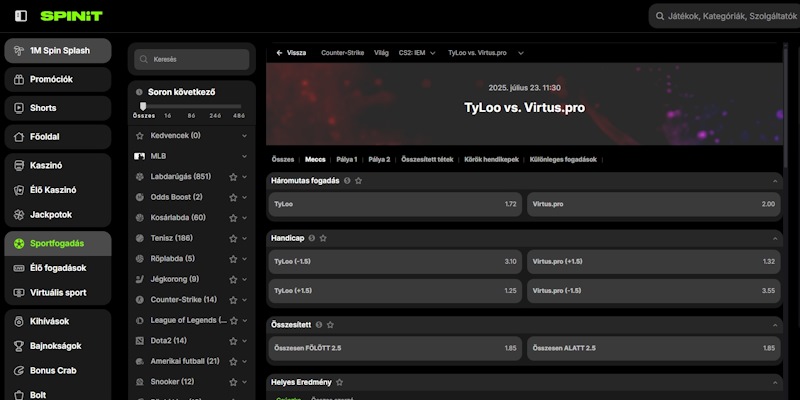Image resolution: width=800 pixels, height=400 pixels.
Task: Click info icon next to Összesített
Action: (x=319, y=324)
